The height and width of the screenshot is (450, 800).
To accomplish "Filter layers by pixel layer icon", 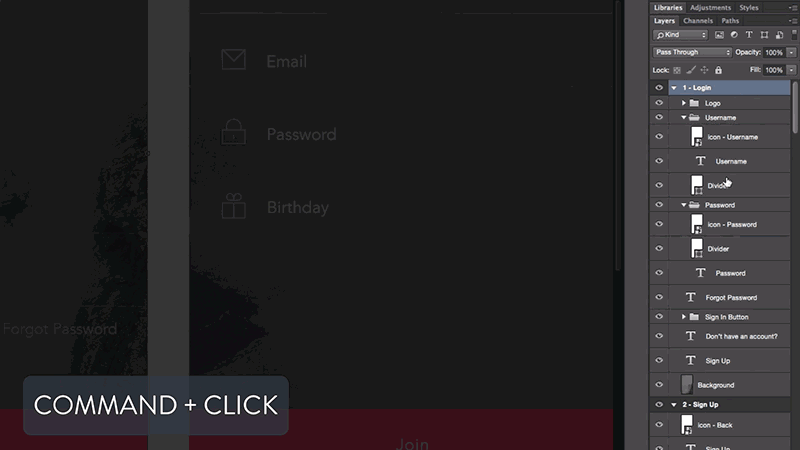I will coord(719,35).
